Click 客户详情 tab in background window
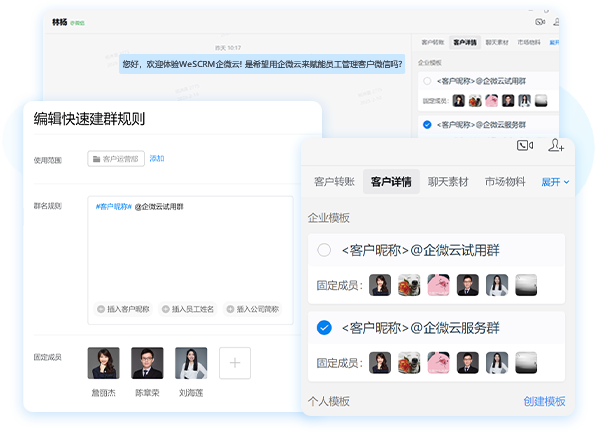Viewport: 596px width, 432px height. click(x=465, y=42)
